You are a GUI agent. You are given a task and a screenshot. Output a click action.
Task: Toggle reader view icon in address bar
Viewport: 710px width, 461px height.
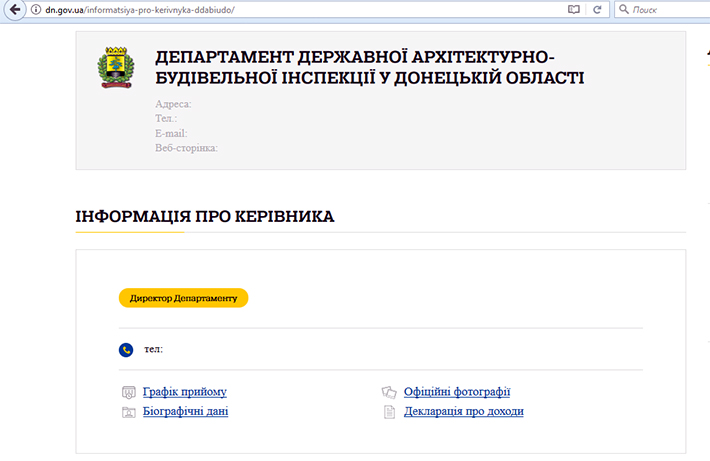(x=574, y=10)
